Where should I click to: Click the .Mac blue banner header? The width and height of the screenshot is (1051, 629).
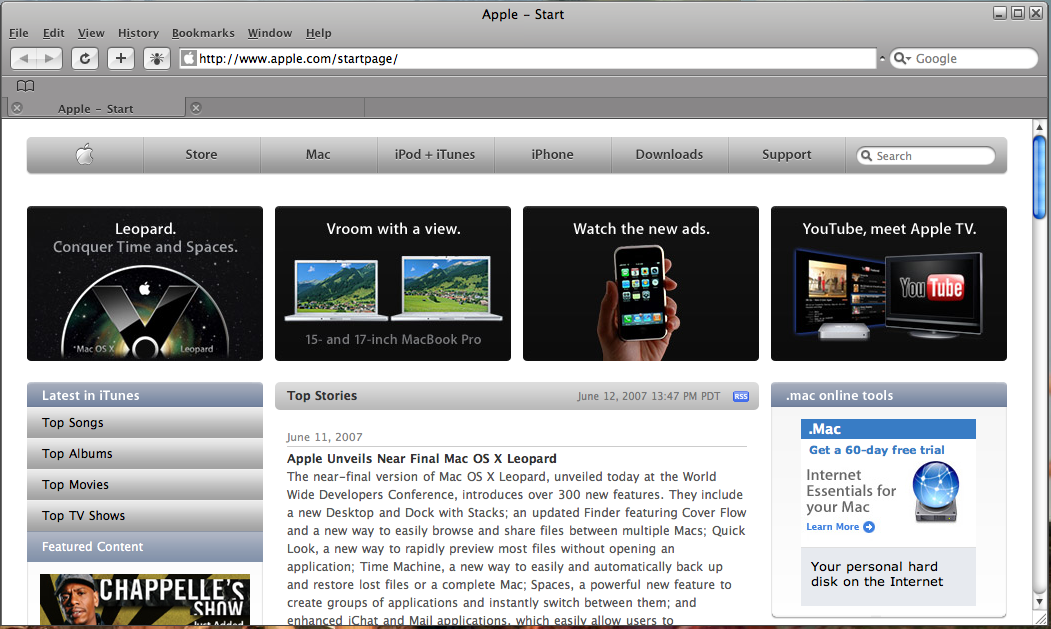pos(888,429)
